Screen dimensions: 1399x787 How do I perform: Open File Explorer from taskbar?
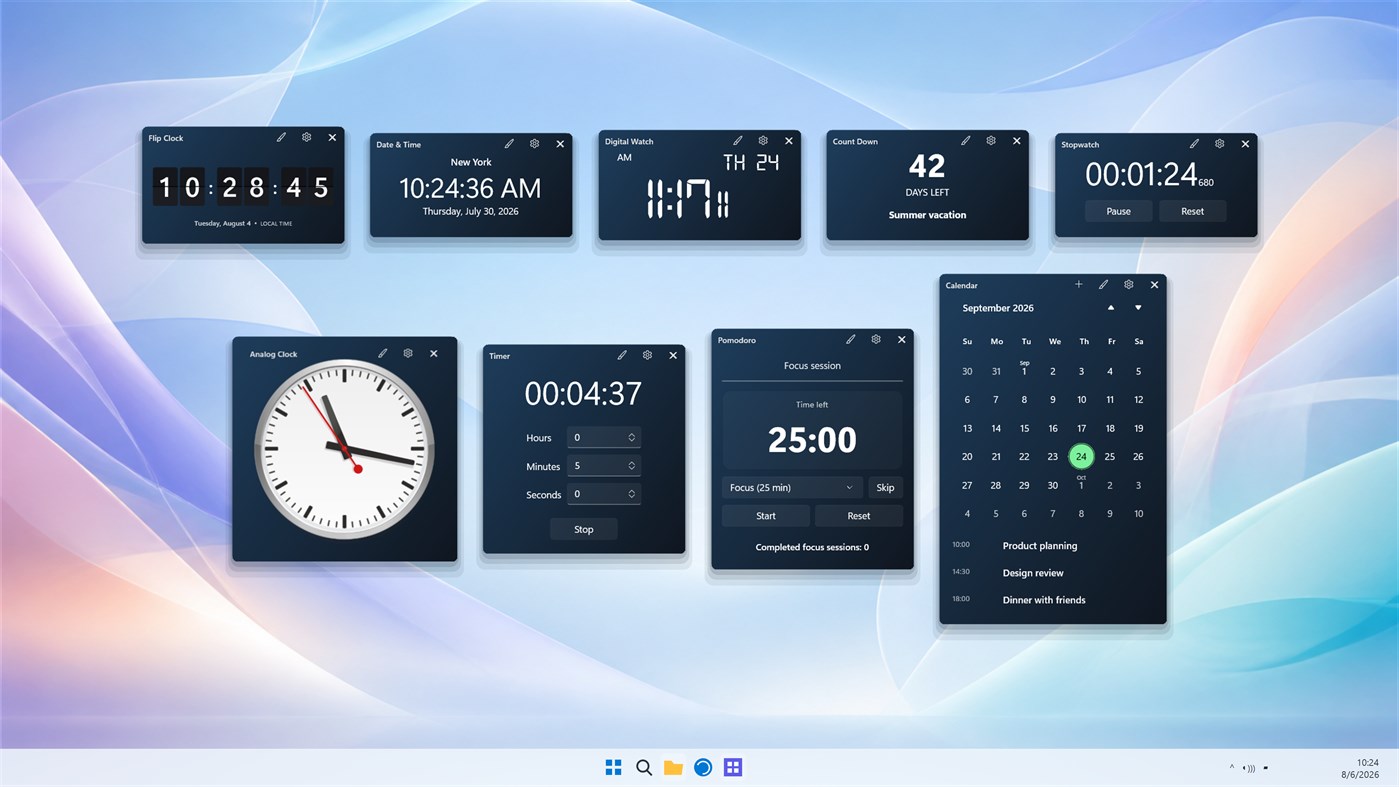pos(673,767)
